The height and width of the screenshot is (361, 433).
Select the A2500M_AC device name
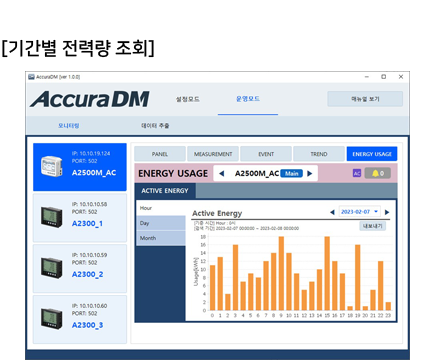[x=94, y=173]
